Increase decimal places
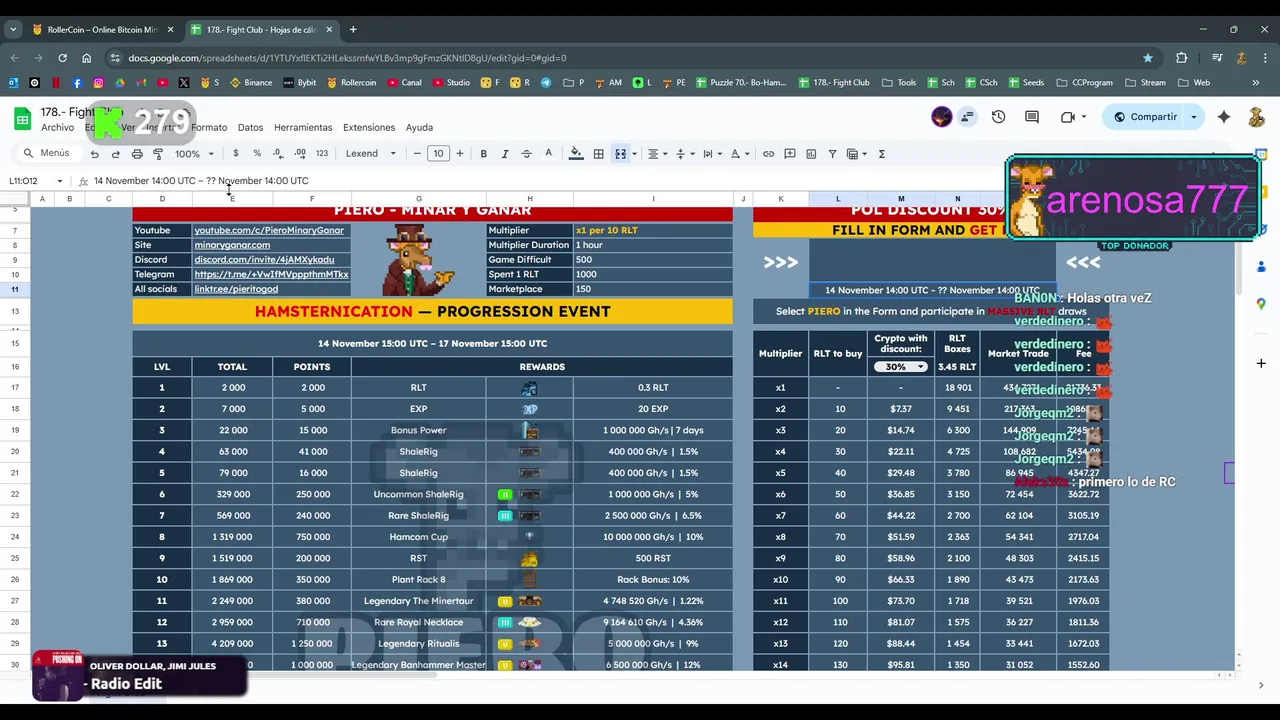This screenshot has width=1280, height=720. pyautogui.click(x=300, y=154)
